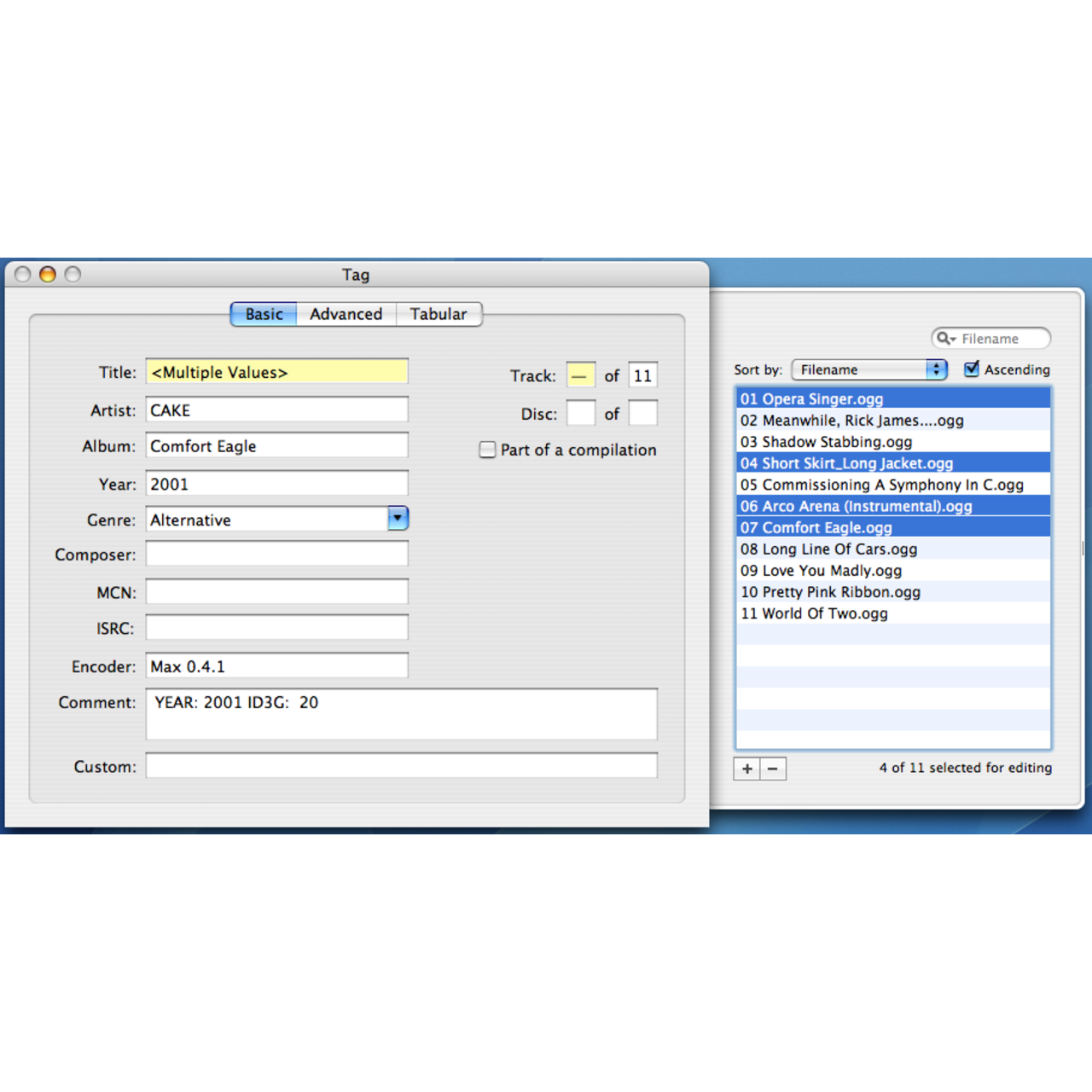Click the yellow minimize button of Tag window
The image size is (1092, 1092).
coord(48,274)
